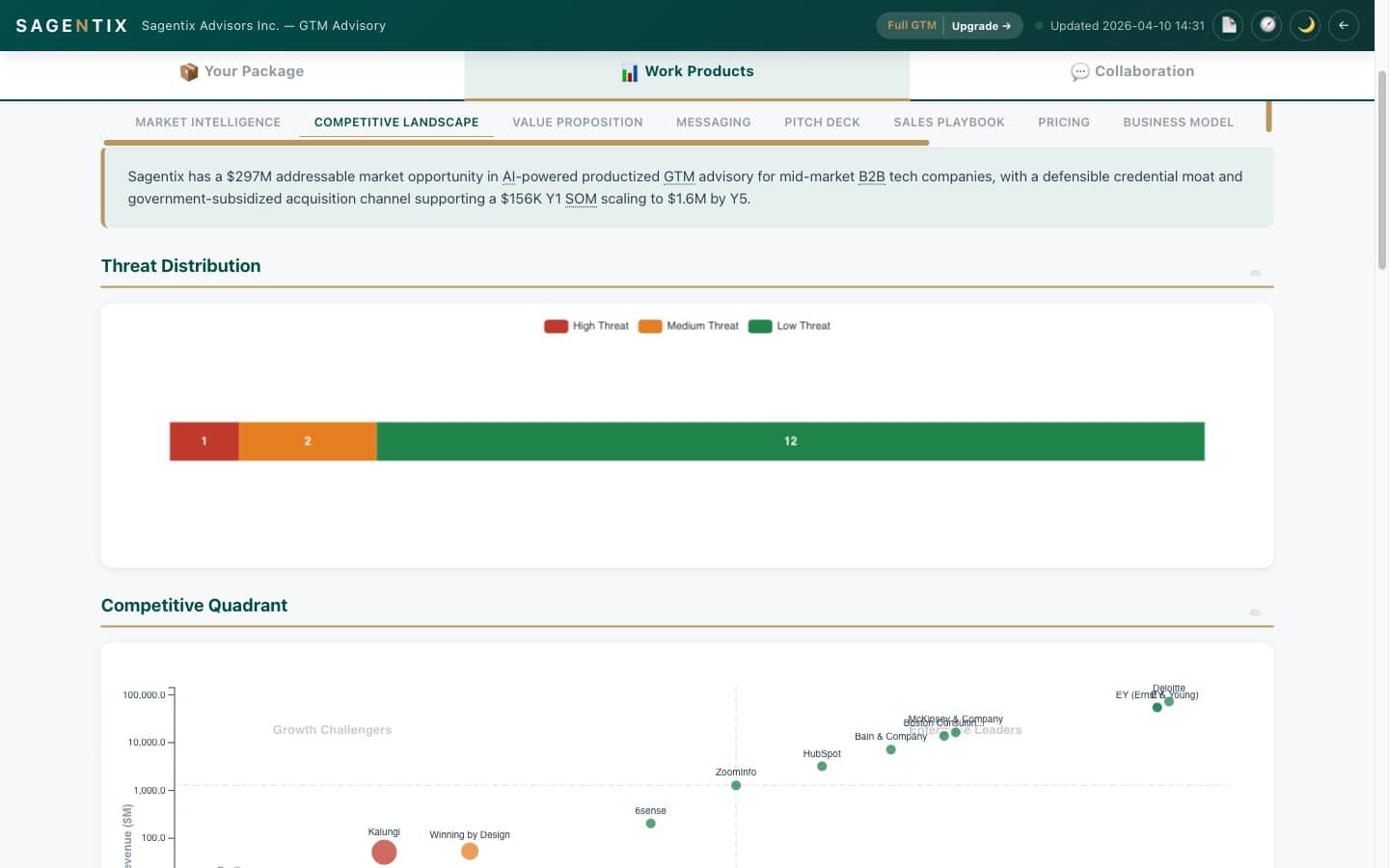Toggle High Threat legend swatch
The width and height of the screenshot is (1389, 868).
point(556,326)
